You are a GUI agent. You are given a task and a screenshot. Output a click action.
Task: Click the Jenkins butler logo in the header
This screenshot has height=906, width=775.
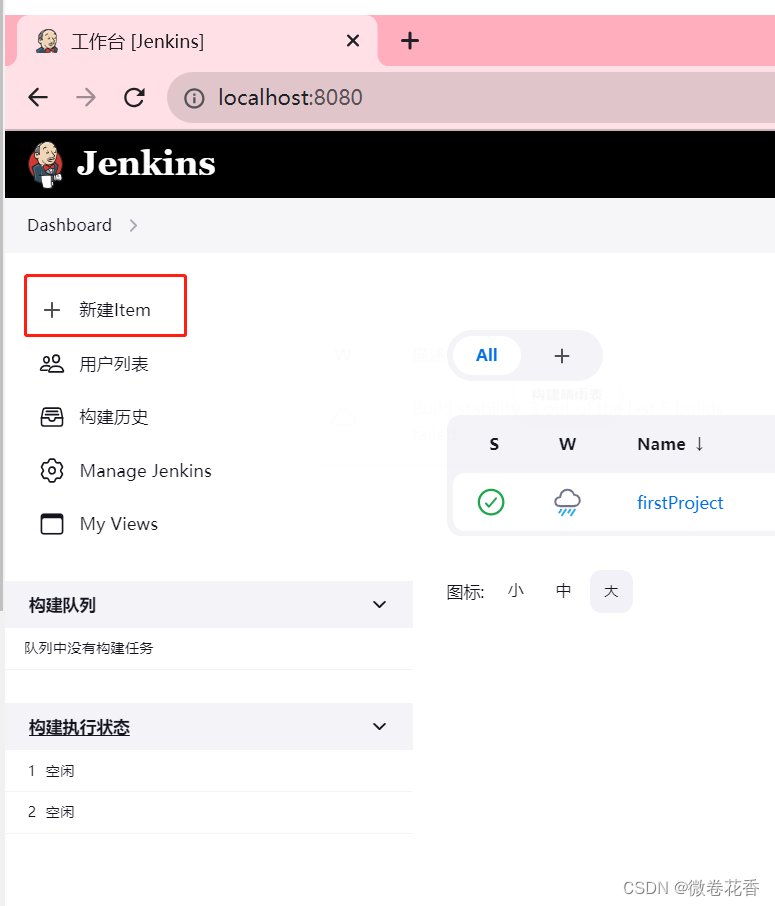pos(46,165)
